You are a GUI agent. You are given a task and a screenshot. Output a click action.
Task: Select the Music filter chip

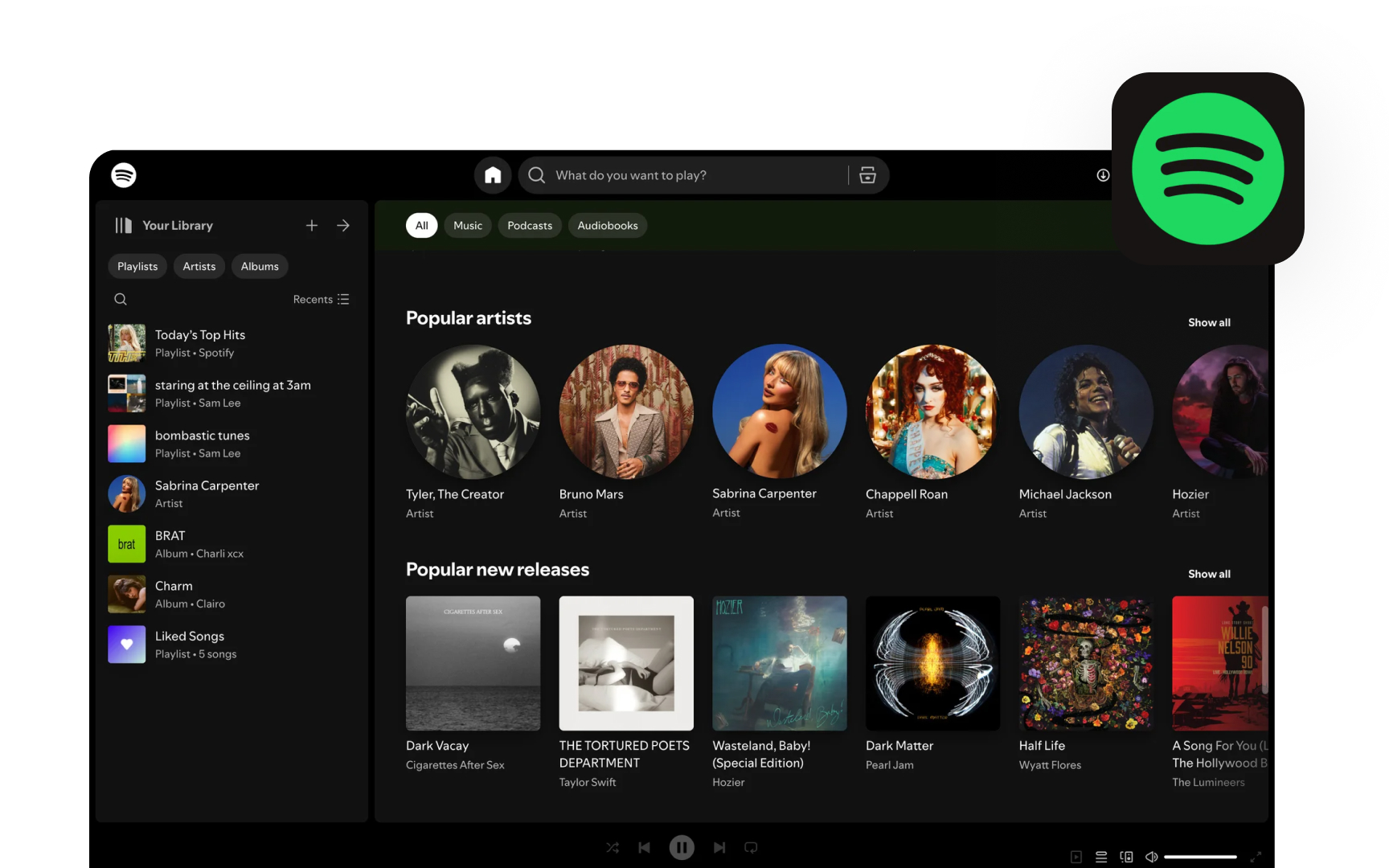(468, 226)
